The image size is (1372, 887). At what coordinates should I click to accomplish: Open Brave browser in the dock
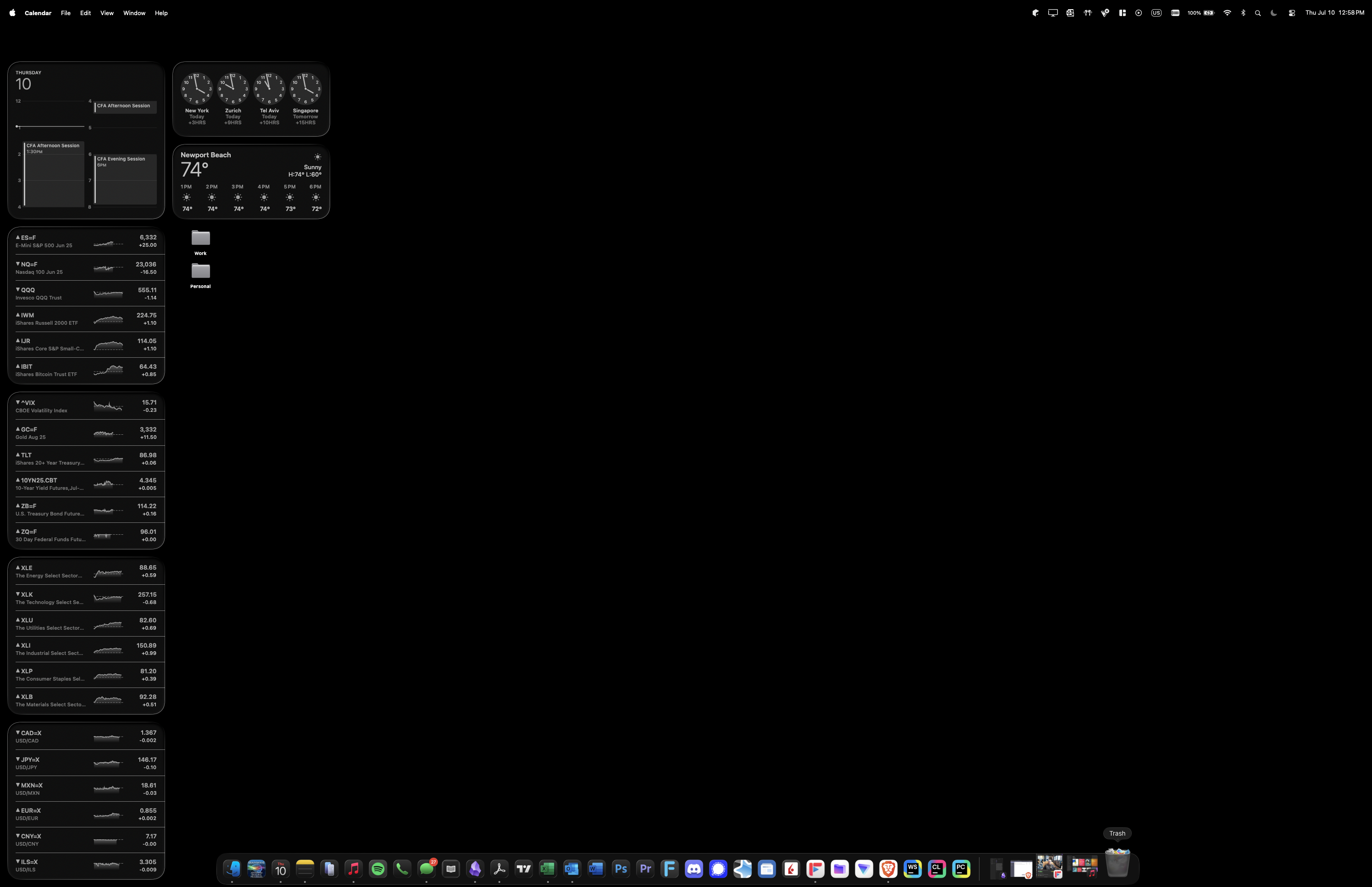pyautogui.click(x=888, y=869)
